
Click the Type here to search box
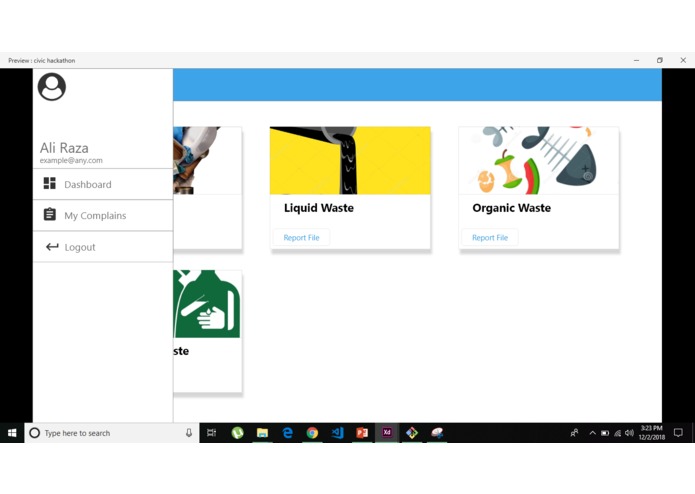pos(112,433)
